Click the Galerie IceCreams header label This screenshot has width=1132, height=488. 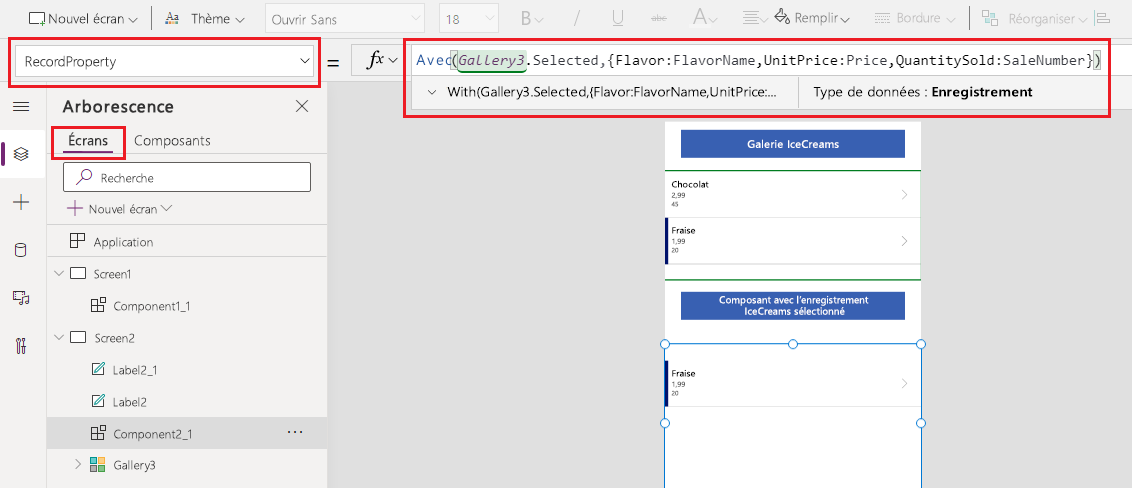click(x=793, y=144)
